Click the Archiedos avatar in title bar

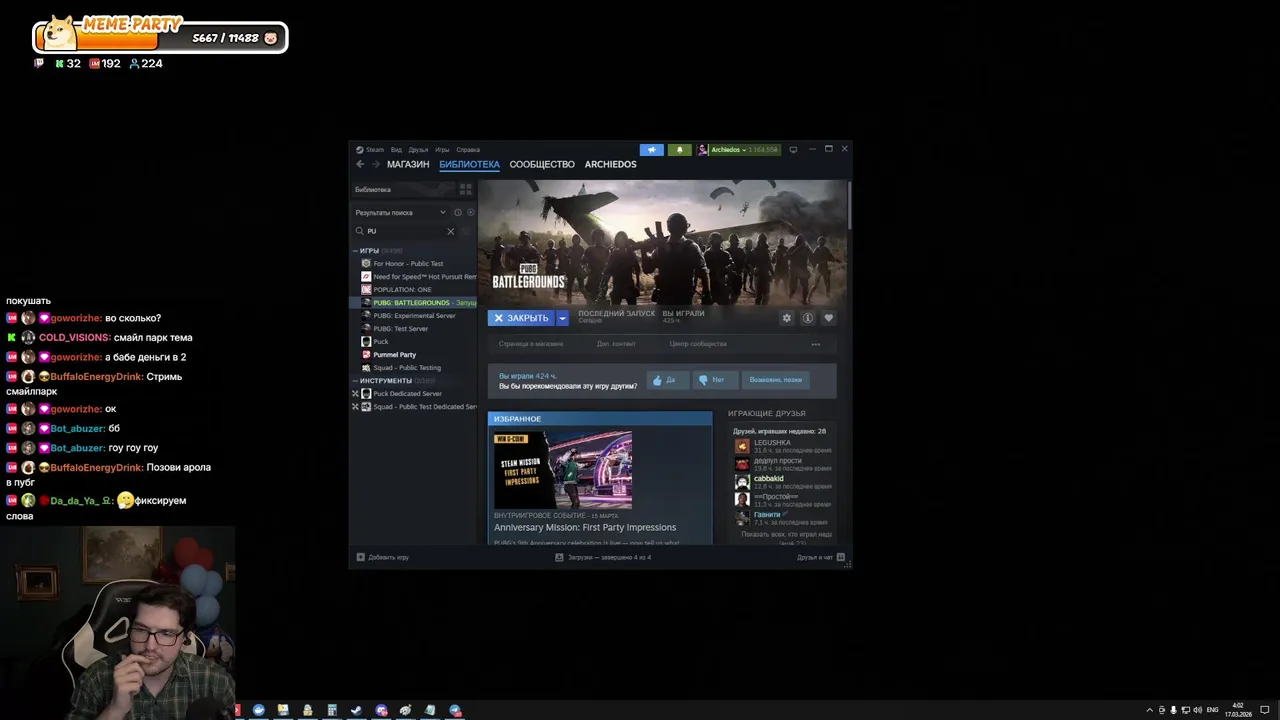[x=703, y=150]
